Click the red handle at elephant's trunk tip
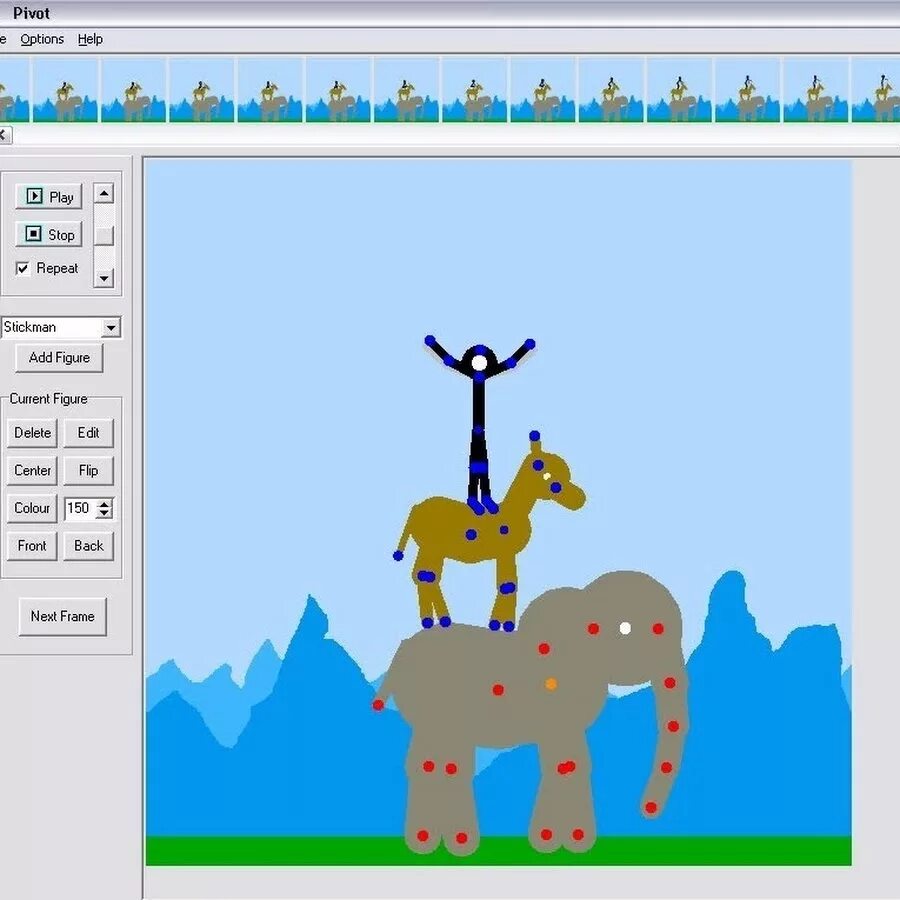 coord(651,808)
